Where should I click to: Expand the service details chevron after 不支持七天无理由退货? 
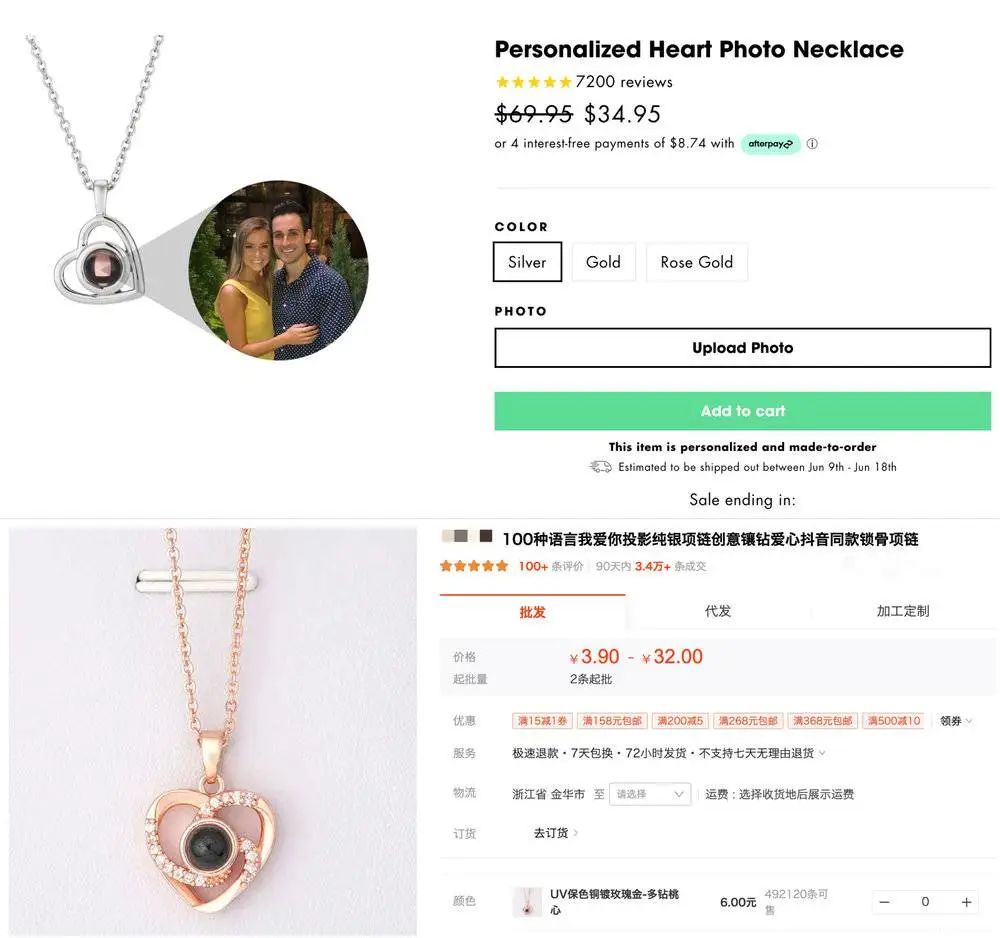point(822,753)
